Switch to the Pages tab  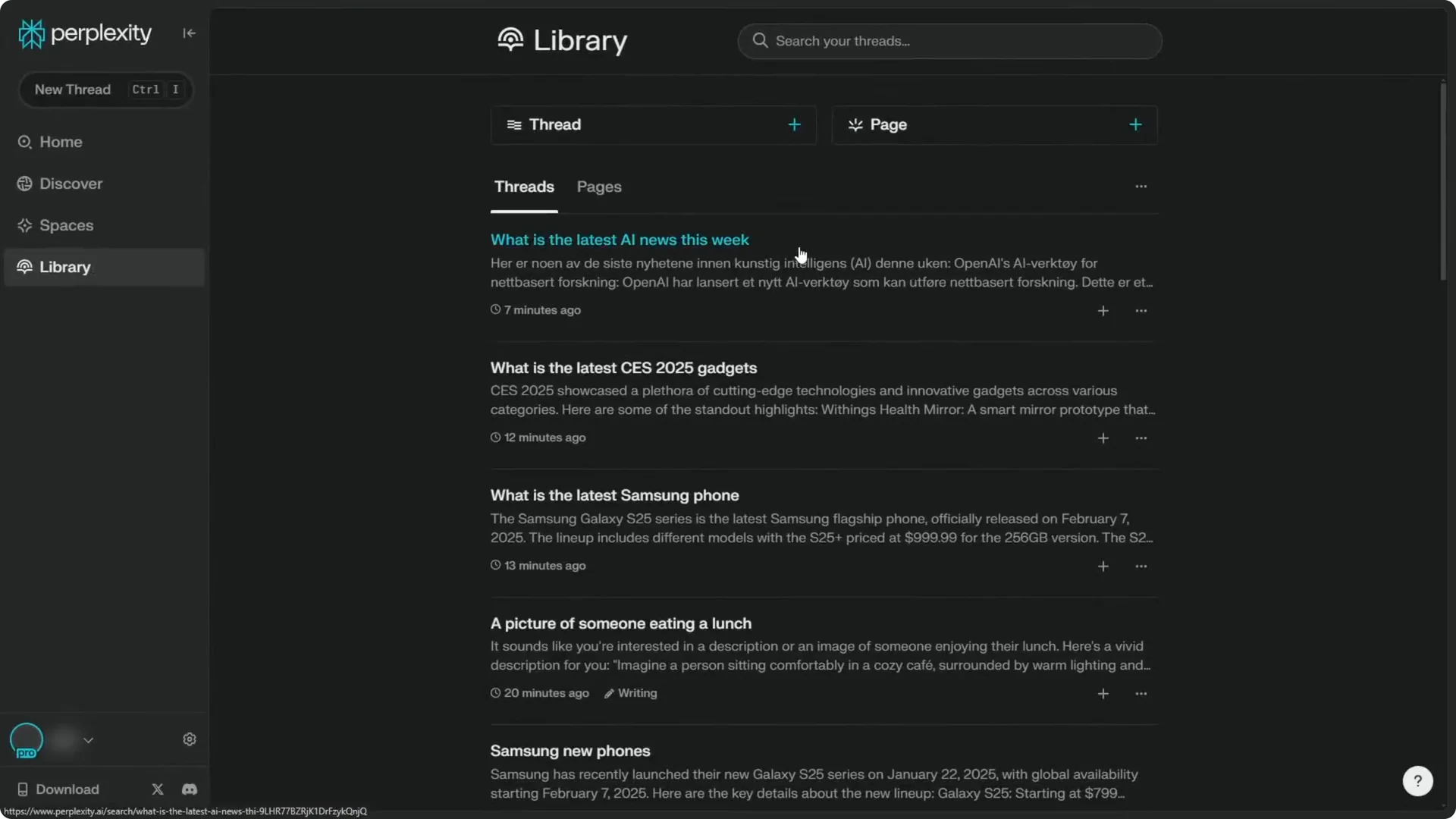[599, 187]
